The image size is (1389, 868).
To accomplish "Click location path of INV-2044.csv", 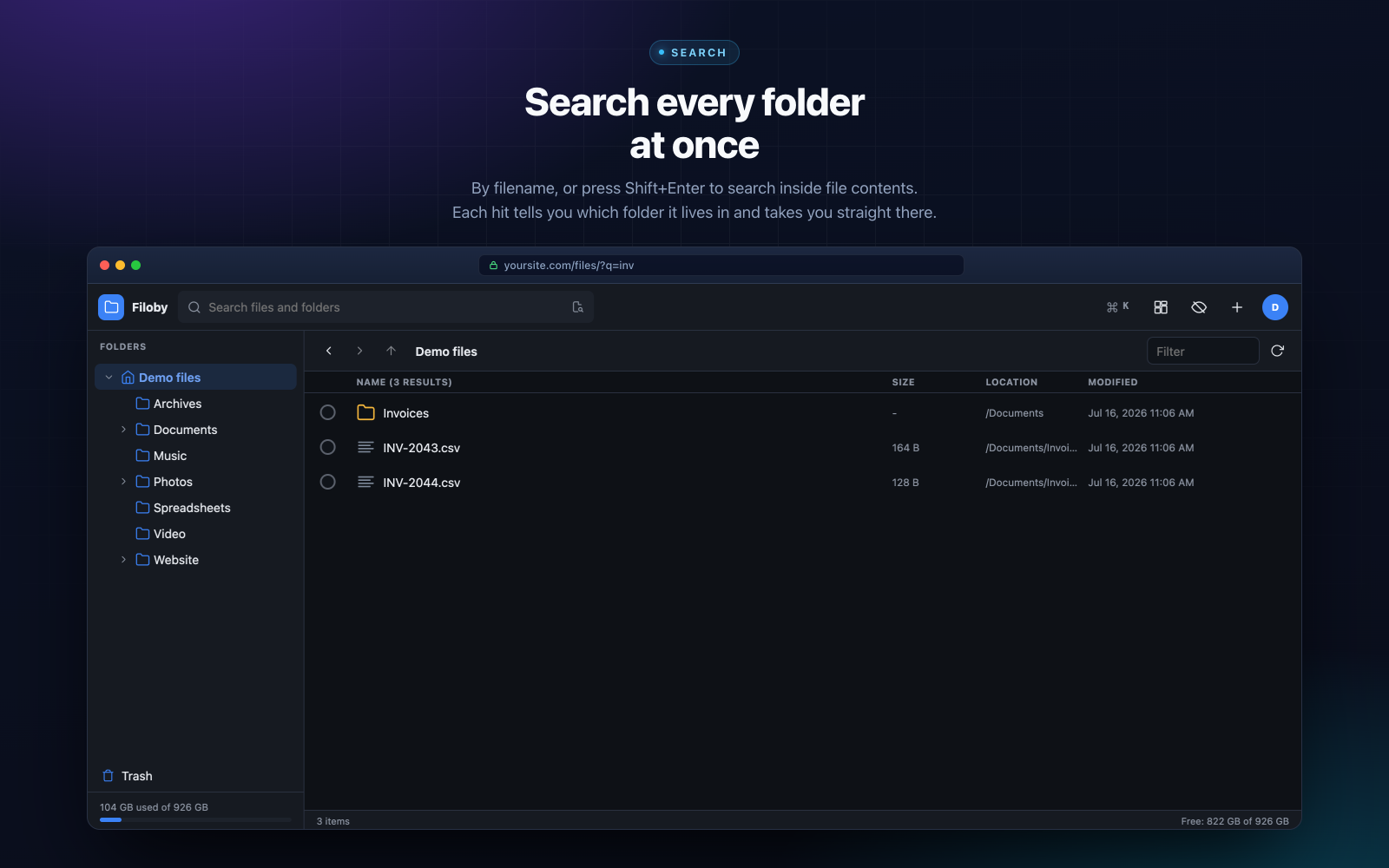I will 1031,483.
